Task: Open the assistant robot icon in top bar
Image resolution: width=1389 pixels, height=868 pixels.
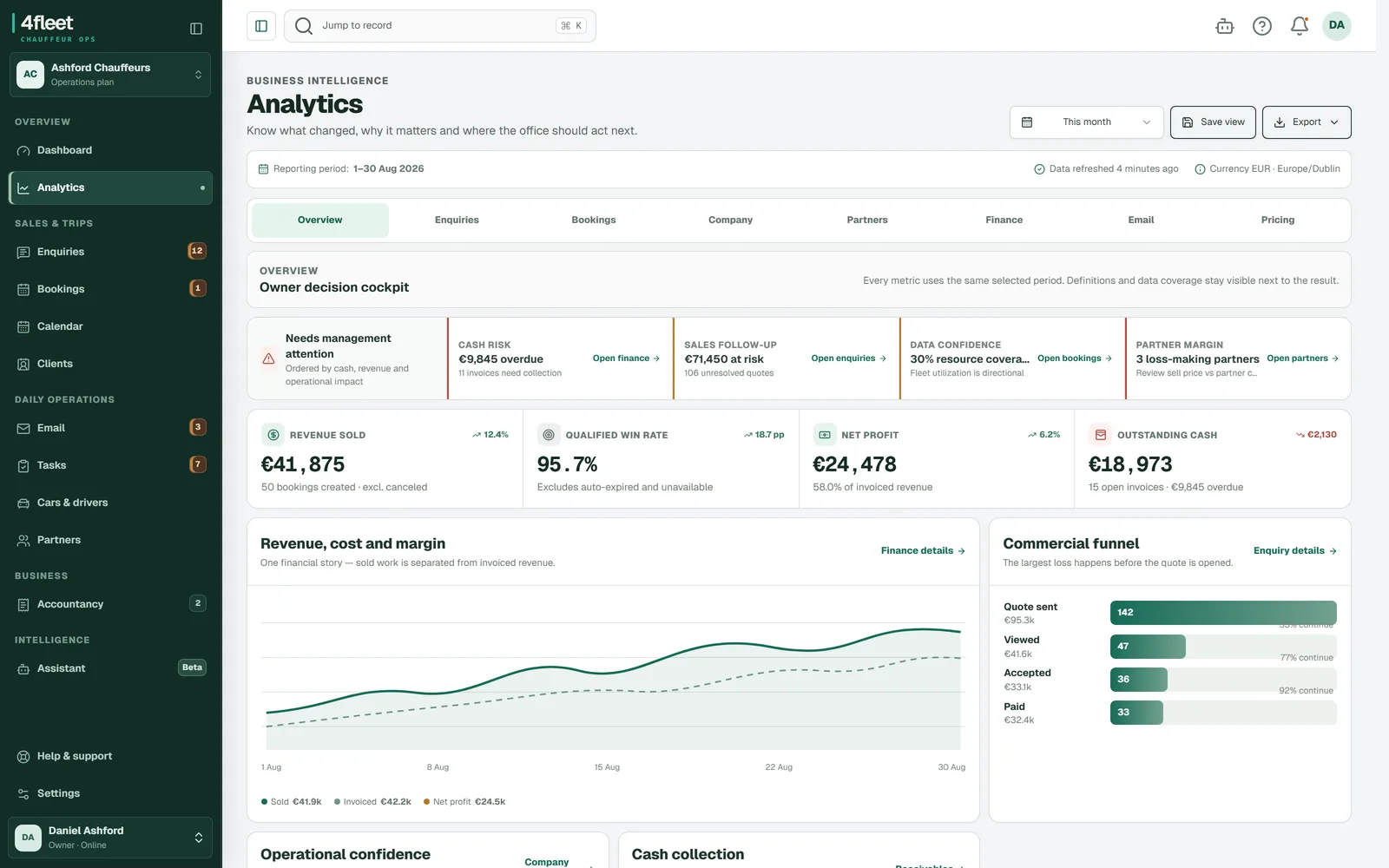Action: [1225, 26]
